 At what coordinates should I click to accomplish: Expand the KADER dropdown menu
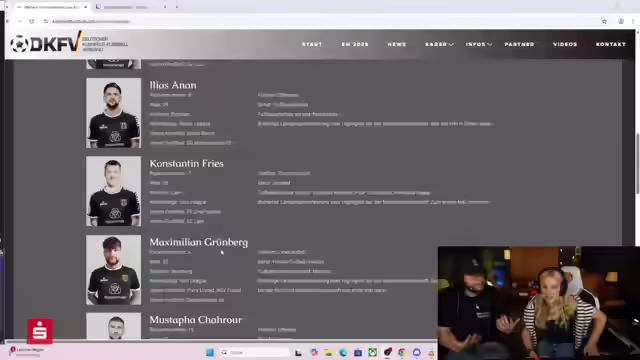[x=439, y=44]
